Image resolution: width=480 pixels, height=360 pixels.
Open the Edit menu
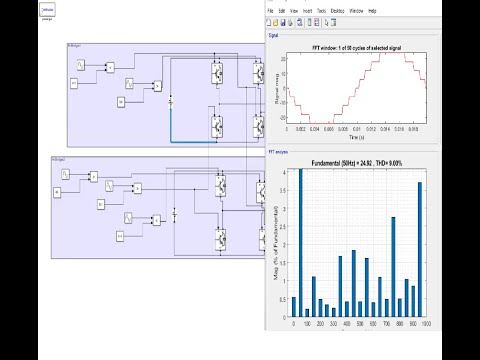pyautogui.click(x=282, y=11)
